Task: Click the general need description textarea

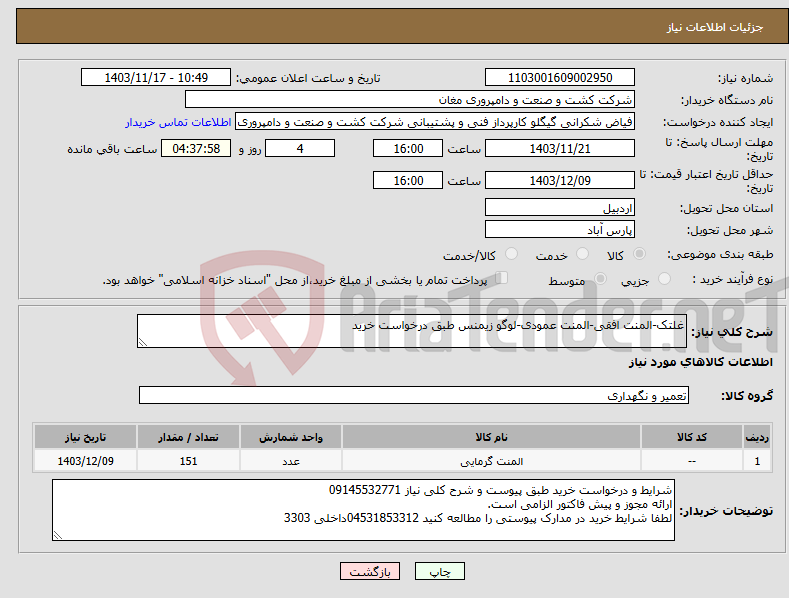Action: [412, 331]
